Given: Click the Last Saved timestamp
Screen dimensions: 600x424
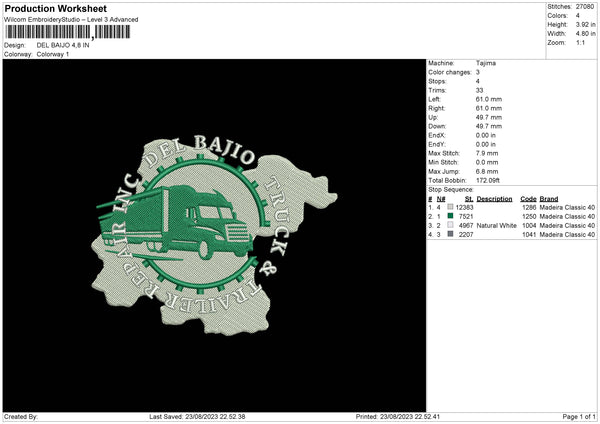Looking at the screenshot, I should pyautogui.click(x=197, y=416).
